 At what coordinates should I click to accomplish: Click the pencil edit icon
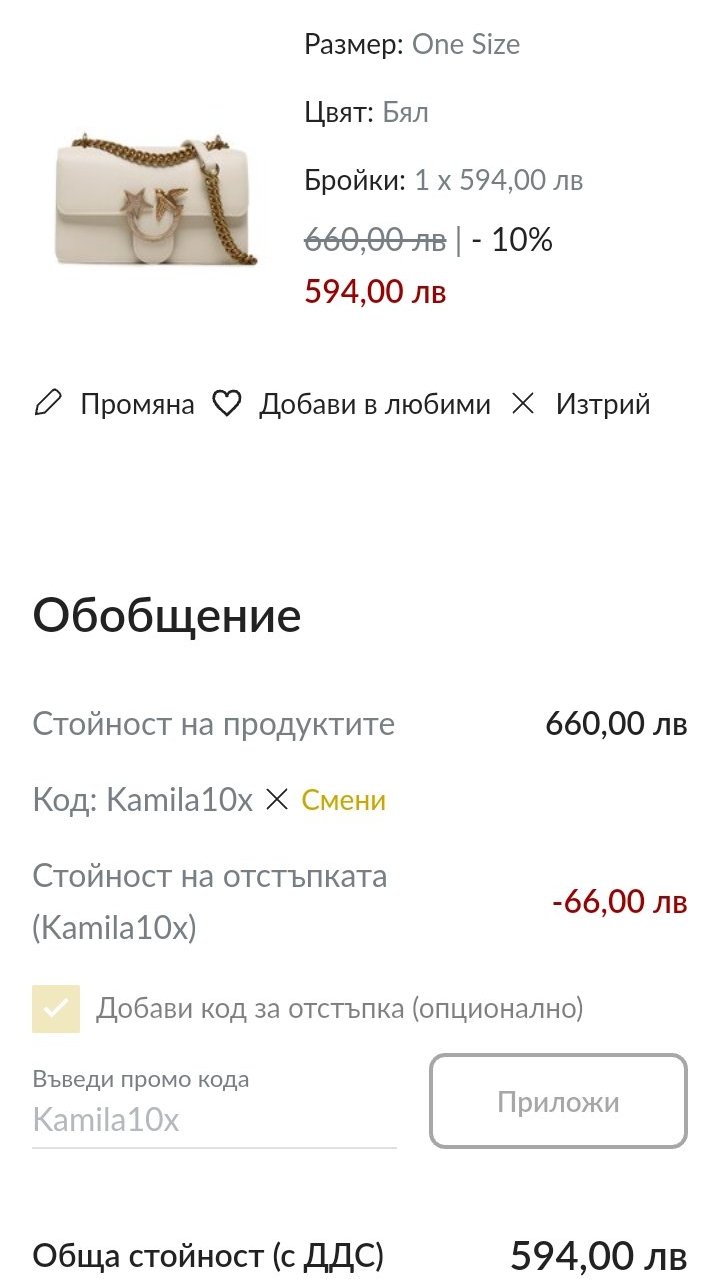[47, 404]
